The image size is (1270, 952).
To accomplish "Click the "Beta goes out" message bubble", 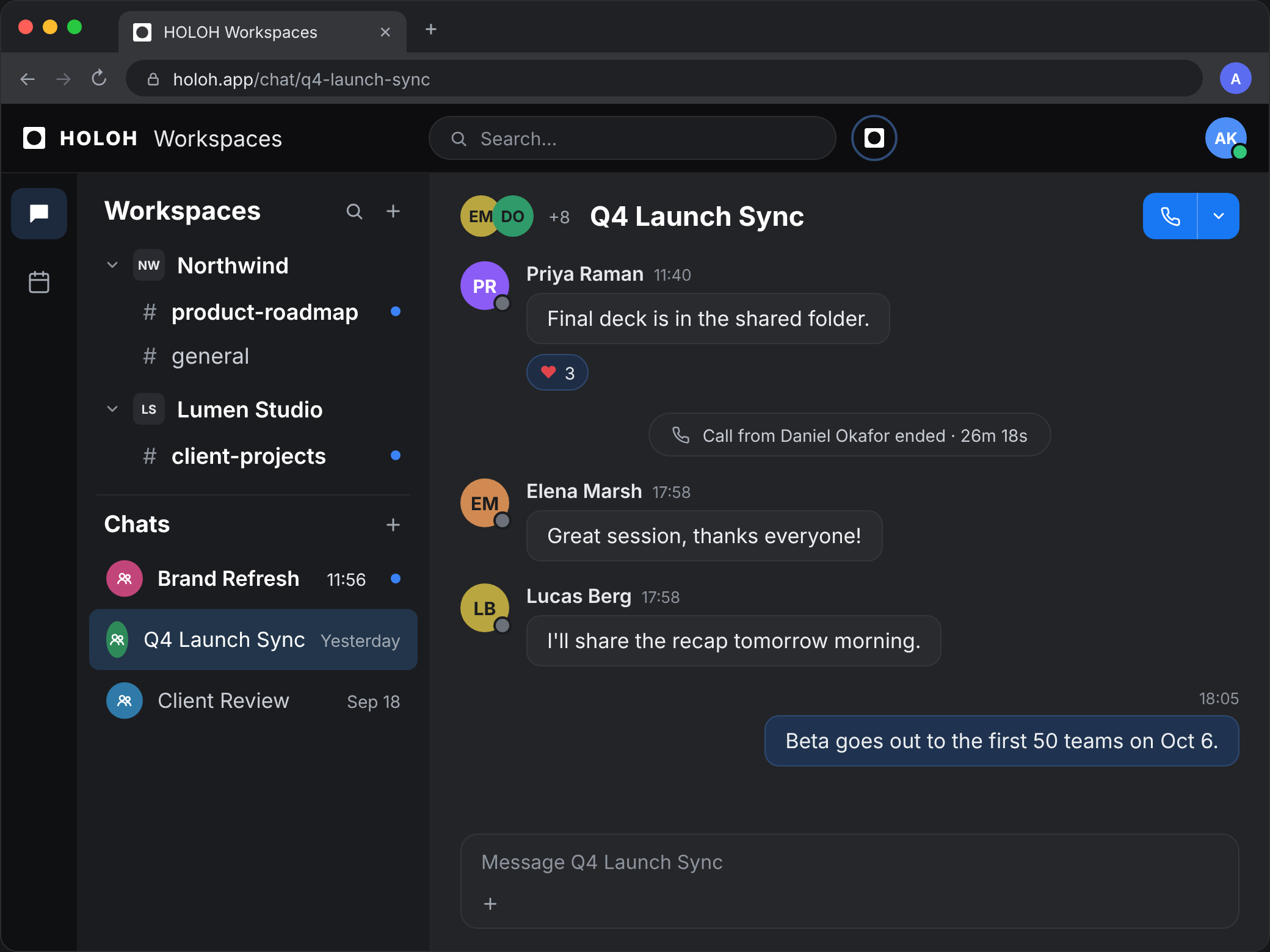I will coord(1002,741).
